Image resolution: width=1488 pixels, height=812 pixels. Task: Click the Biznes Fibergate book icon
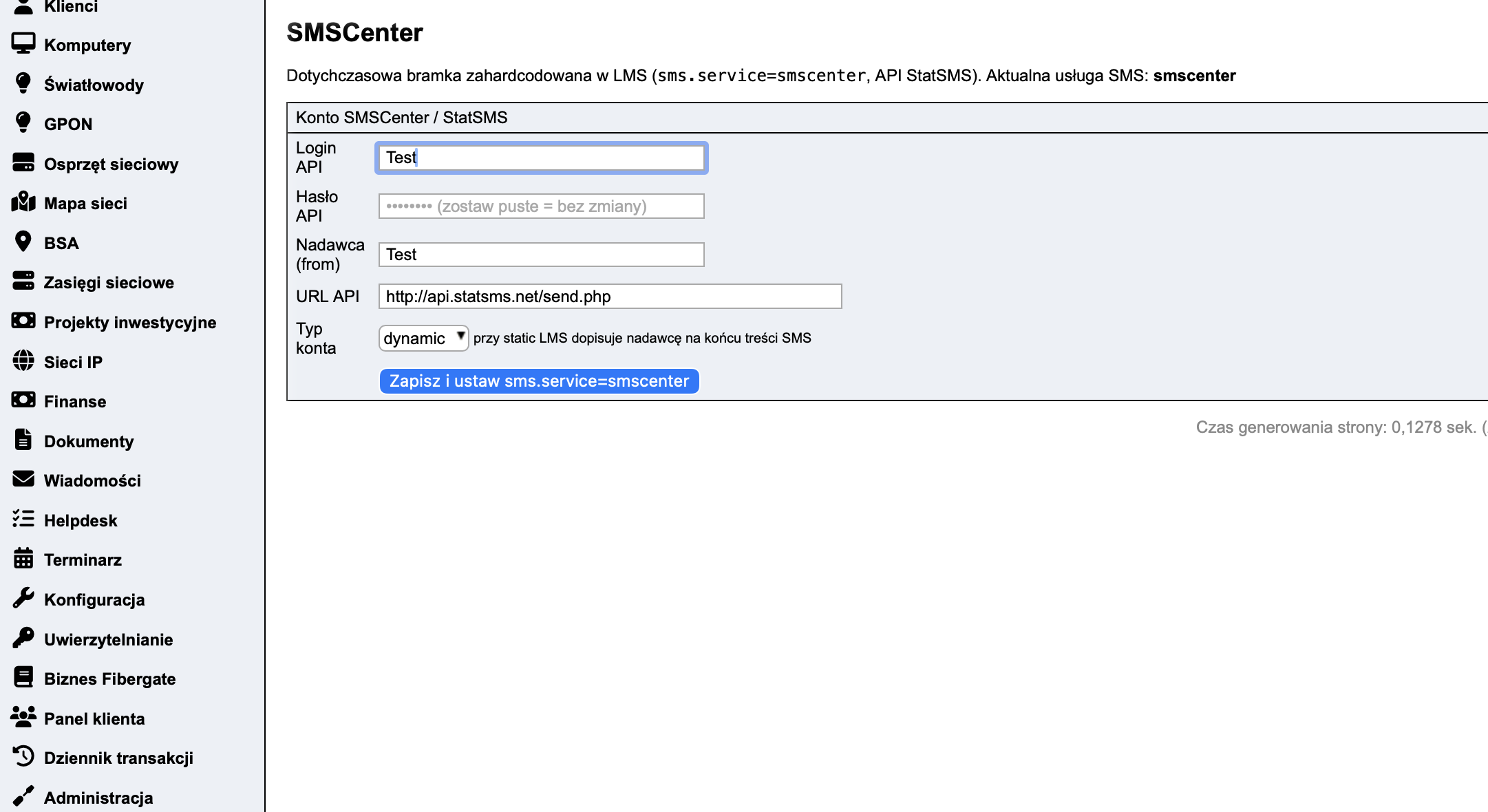(23, 677)
